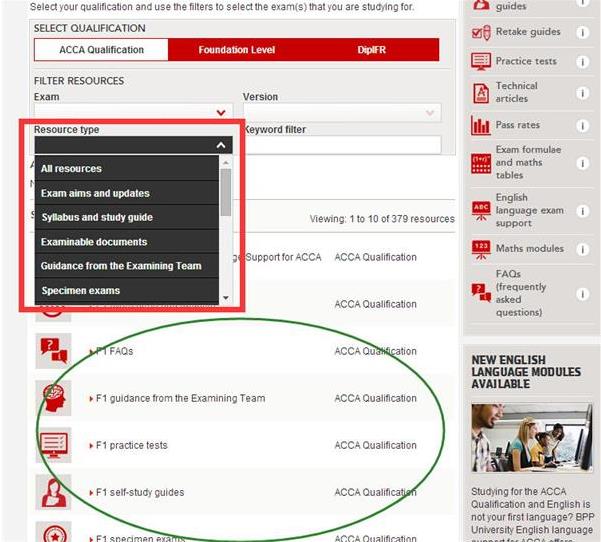Click the English language exam support icon
Screen dimensions: 601x542
[481, 211]
